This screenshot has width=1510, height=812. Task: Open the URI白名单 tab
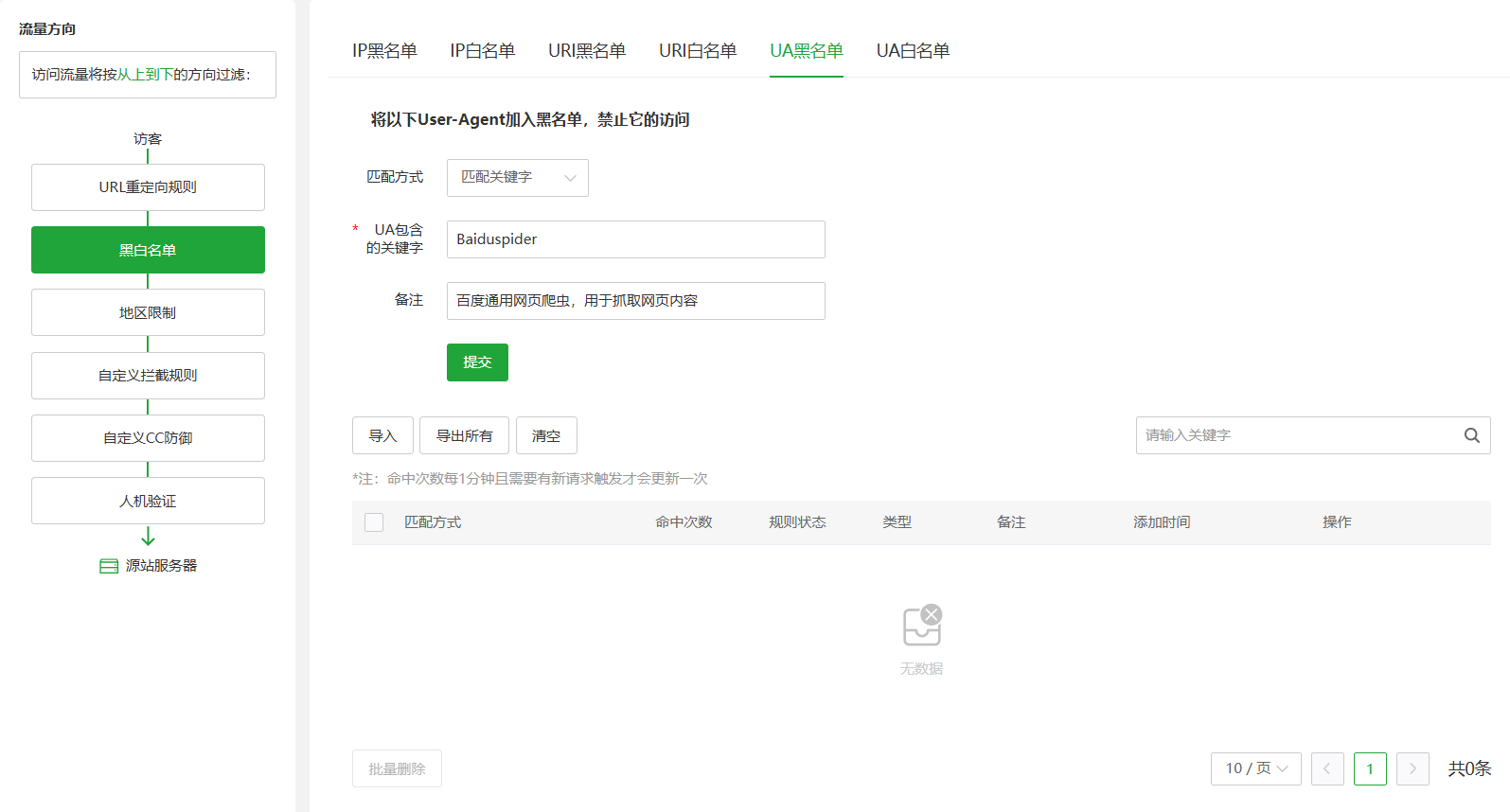click(698, 51)
